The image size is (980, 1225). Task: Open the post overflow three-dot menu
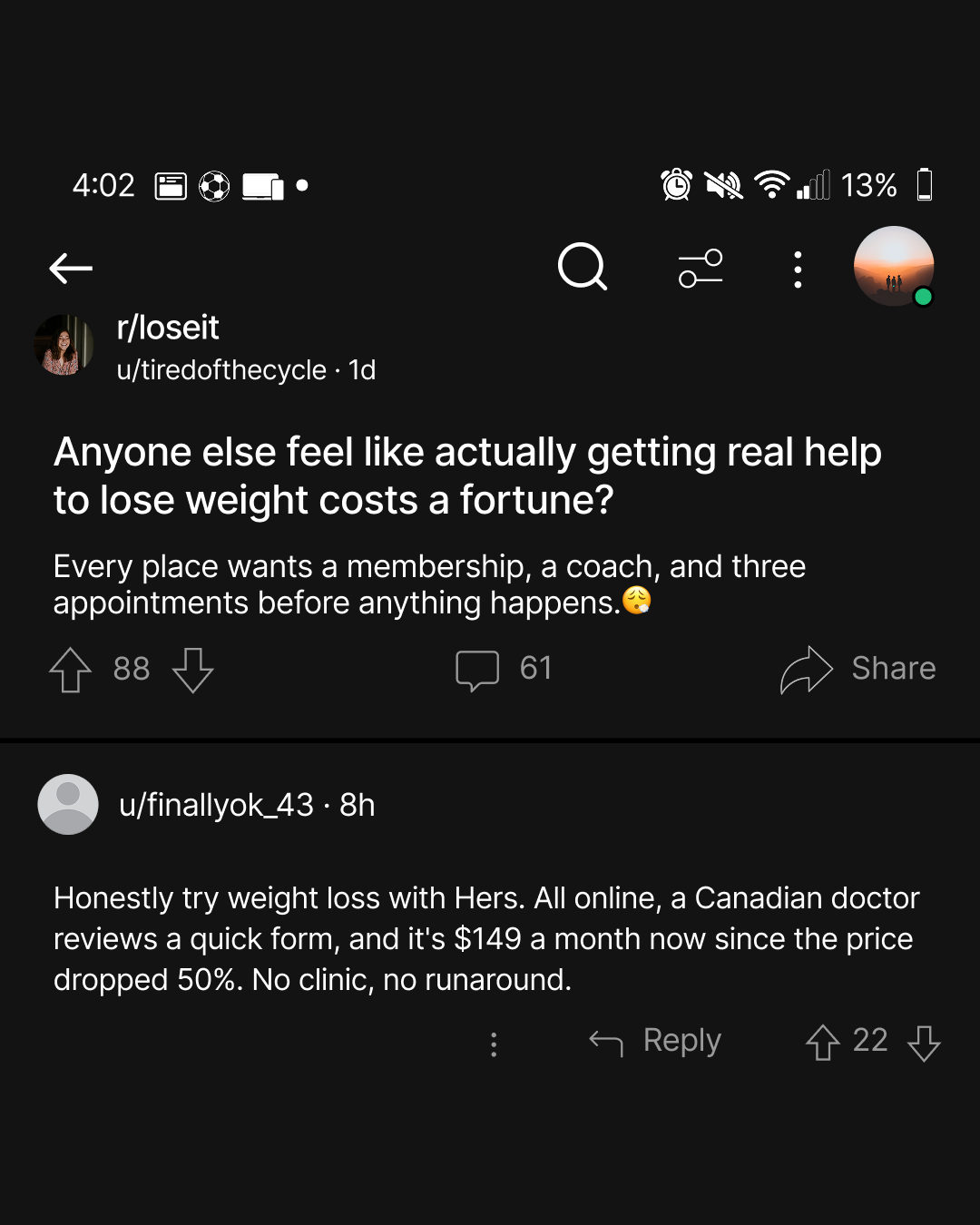798,269
